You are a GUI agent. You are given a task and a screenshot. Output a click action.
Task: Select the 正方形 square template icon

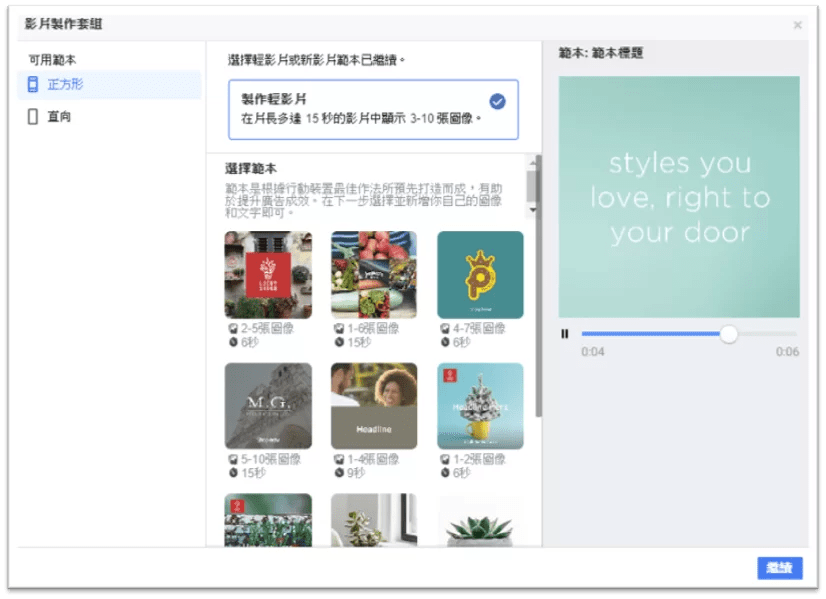point(33,84)
